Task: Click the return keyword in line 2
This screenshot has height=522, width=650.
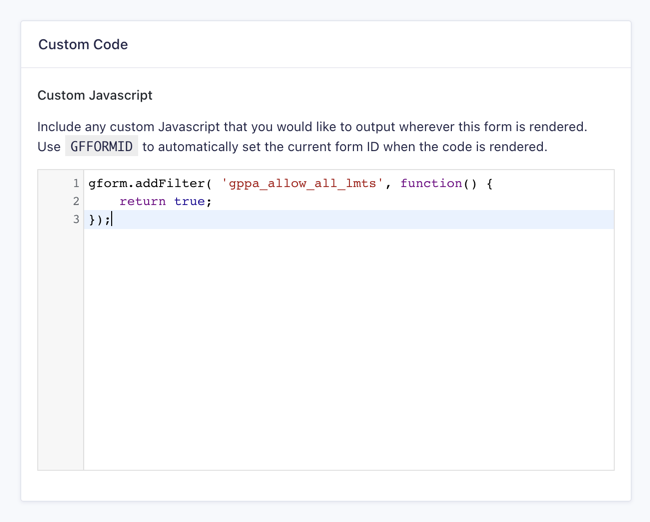Action: tap(143, 202)
